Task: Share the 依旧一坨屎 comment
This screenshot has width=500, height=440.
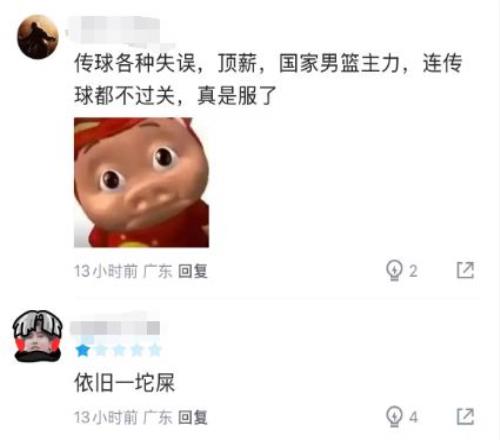Action: click(465, 416)
